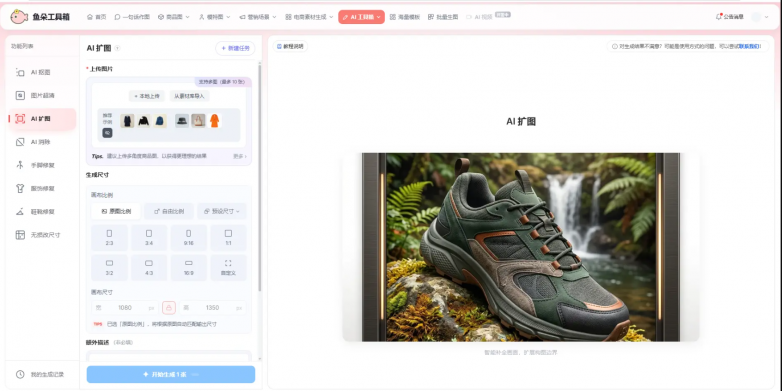Open the 鞋靴修复 tool in sidebar
782x391 pixels.
click(x=42, y=211)
